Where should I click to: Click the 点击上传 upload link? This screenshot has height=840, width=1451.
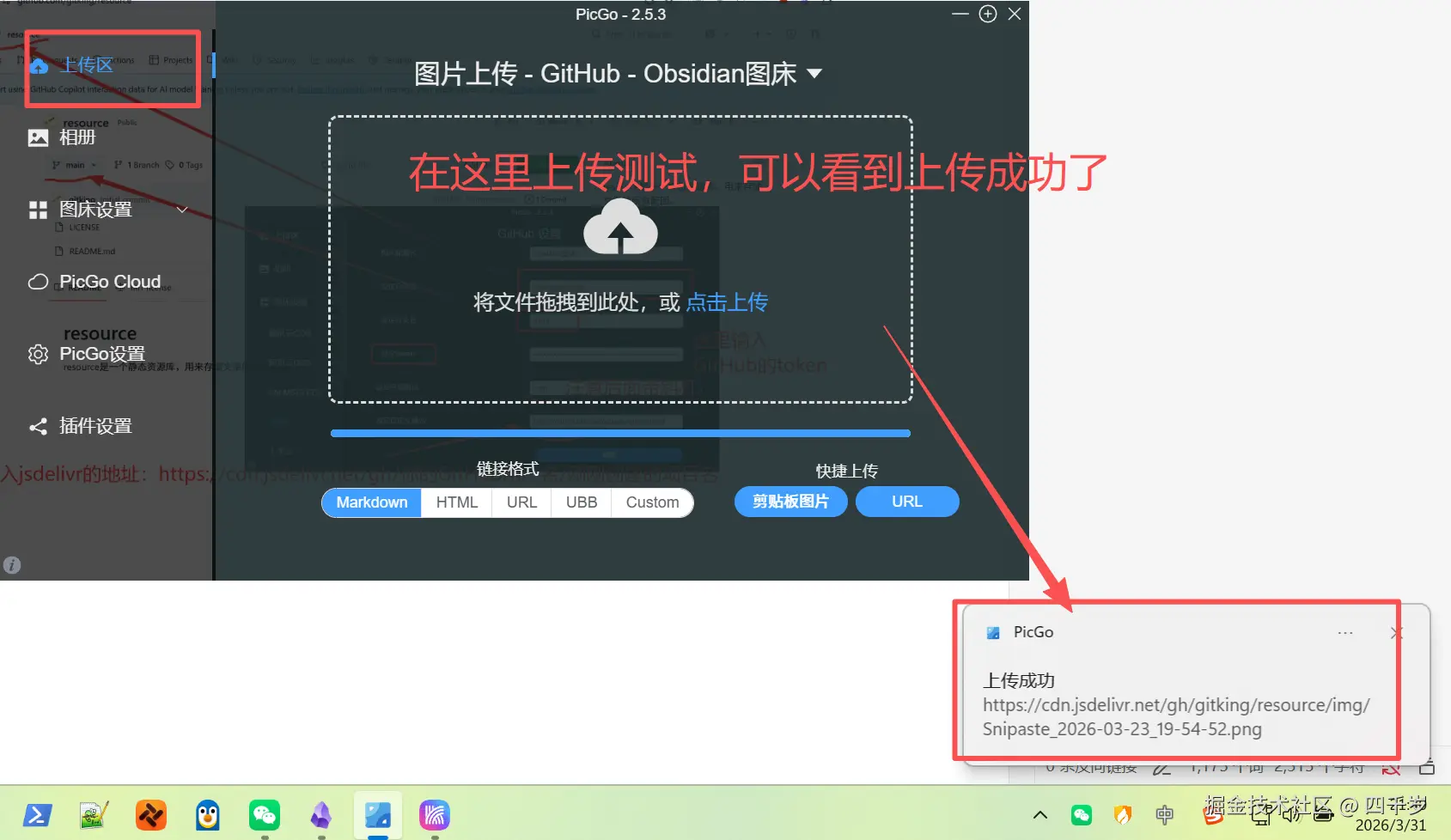pyautogui.click(x=726, y=302)
